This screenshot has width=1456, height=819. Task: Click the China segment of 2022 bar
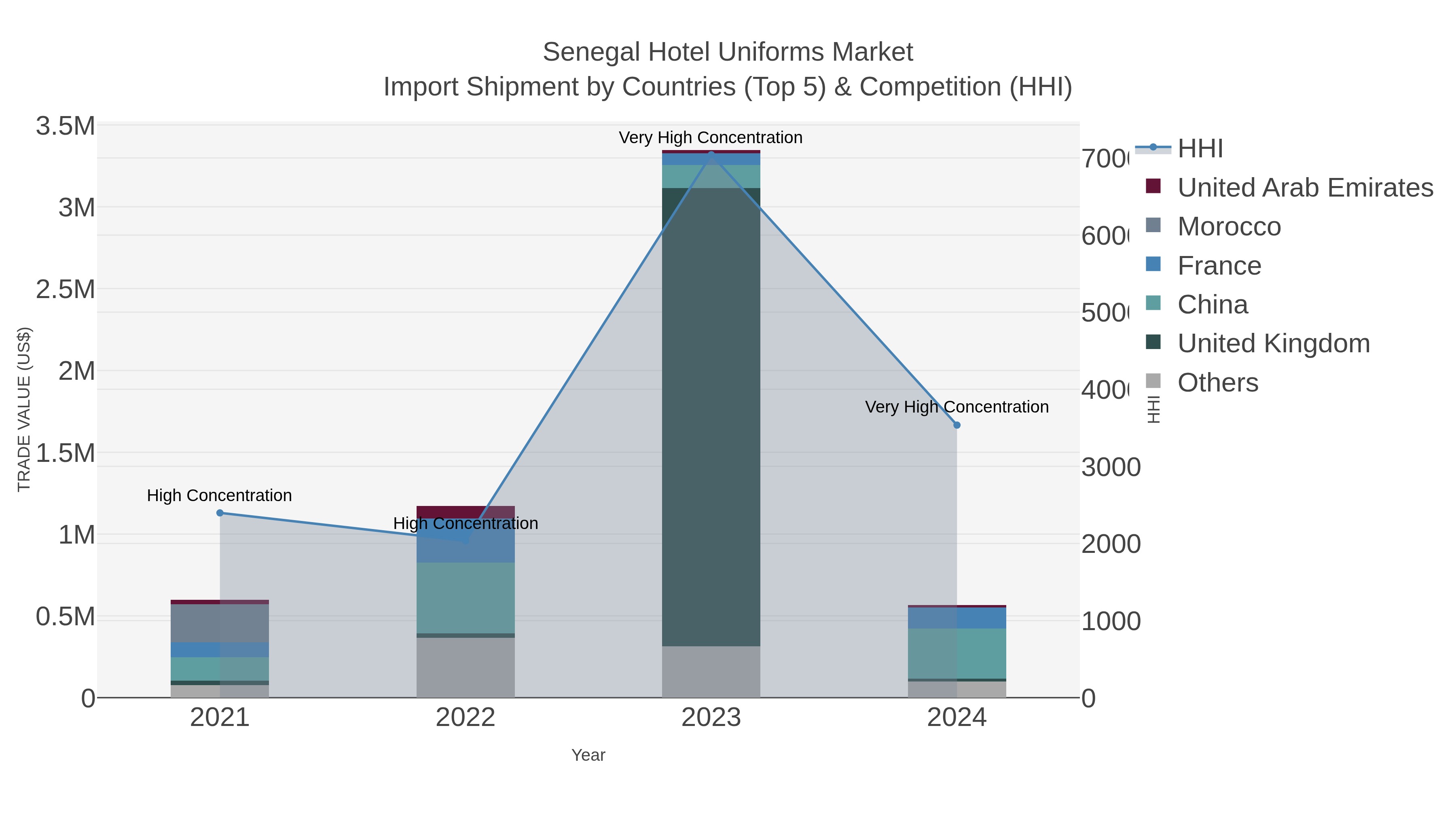pos(465,597)
